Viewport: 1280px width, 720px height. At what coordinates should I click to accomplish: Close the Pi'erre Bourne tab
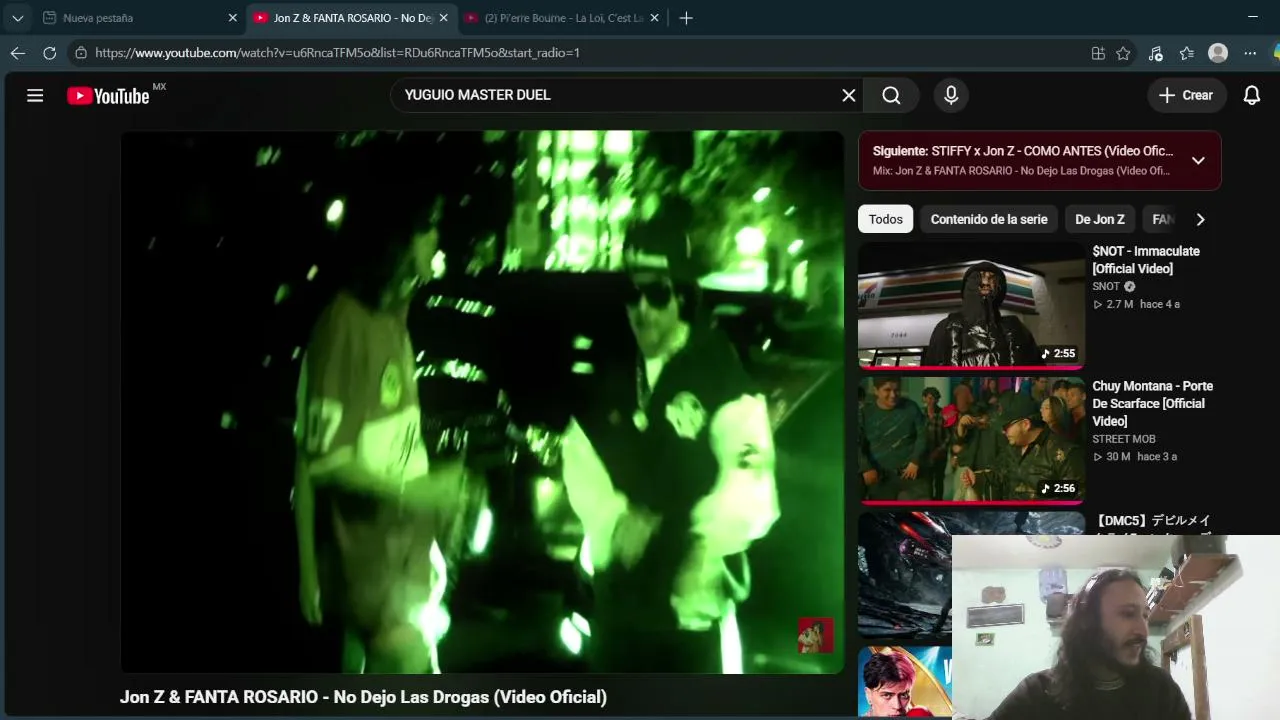[x=654, y=18]
